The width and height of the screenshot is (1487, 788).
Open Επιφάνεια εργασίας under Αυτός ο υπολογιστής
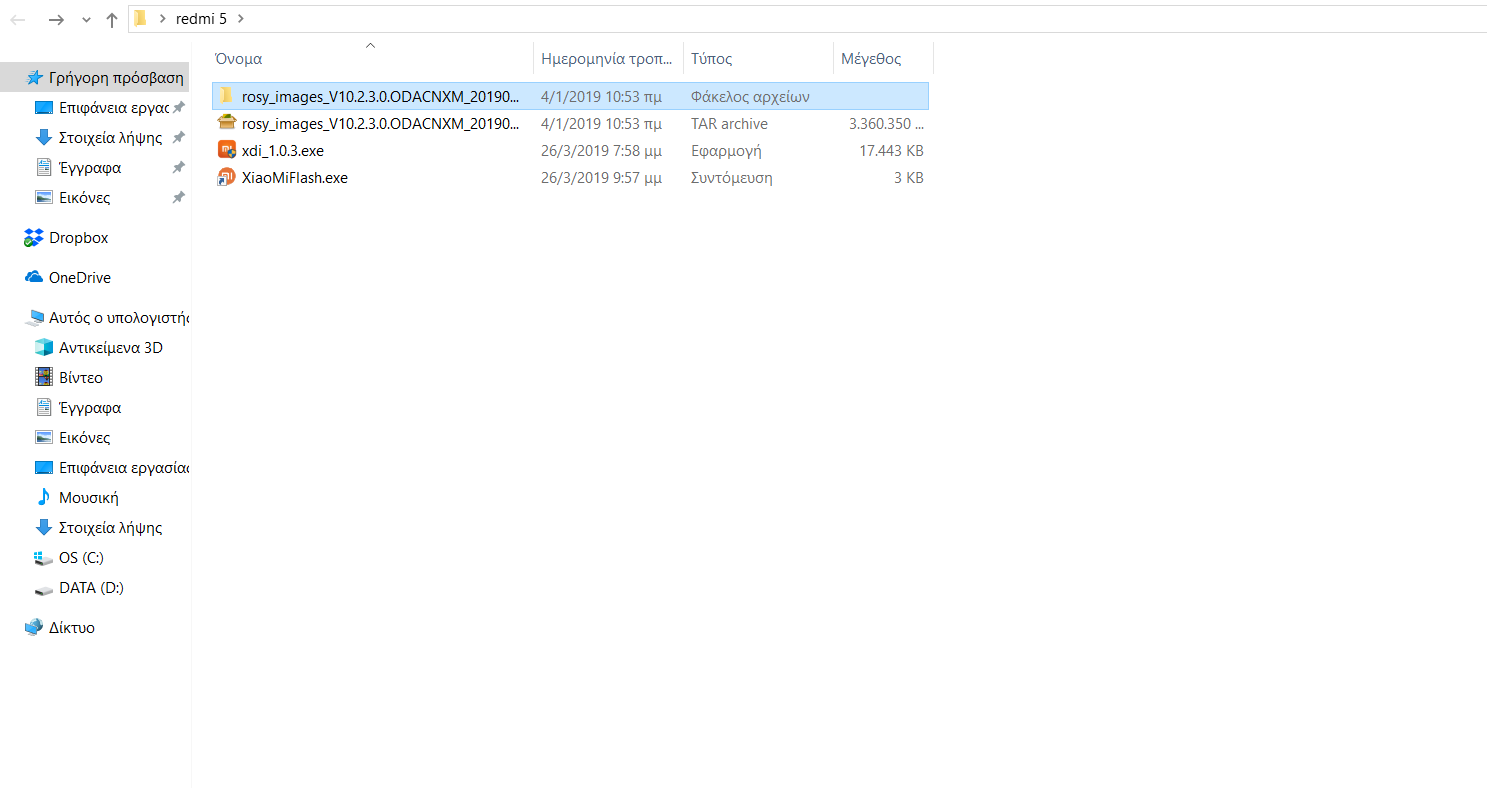pyautogui.click(x=124, y=467)
